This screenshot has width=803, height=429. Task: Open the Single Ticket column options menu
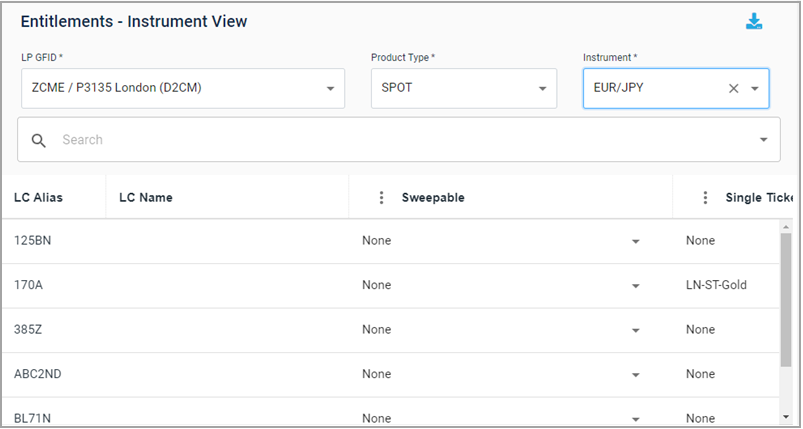(x=705, y=198)
